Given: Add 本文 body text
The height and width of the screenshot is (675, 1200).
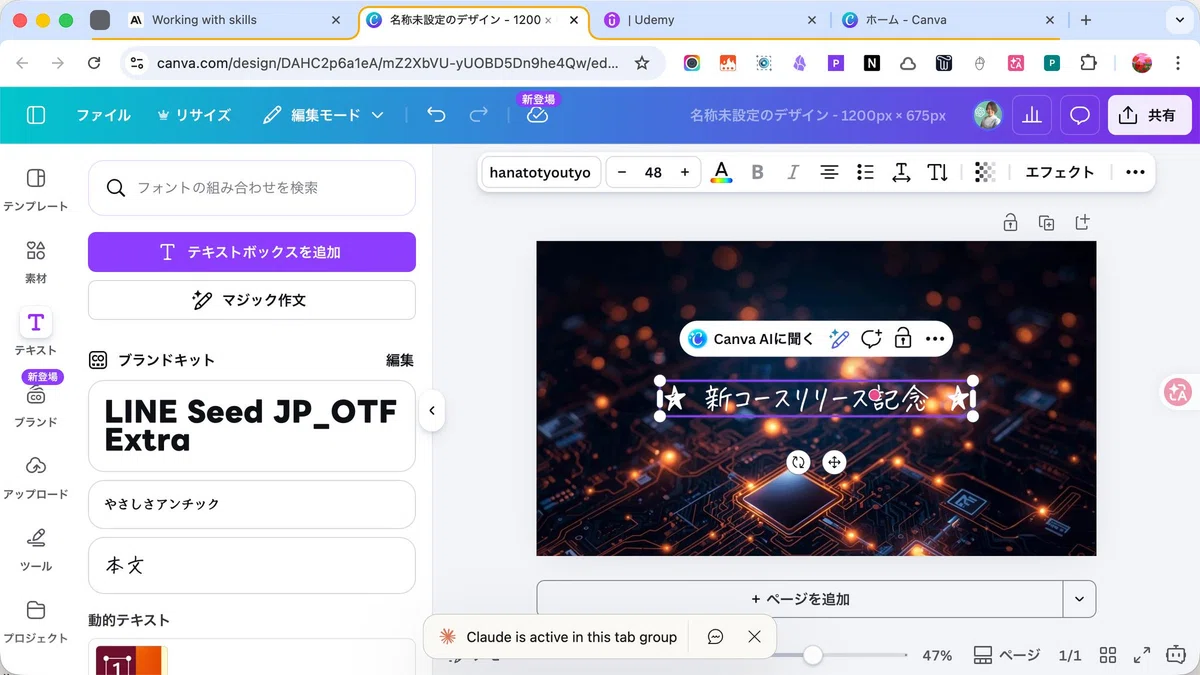Looking at the screenshot, I should tap(252, 565).
